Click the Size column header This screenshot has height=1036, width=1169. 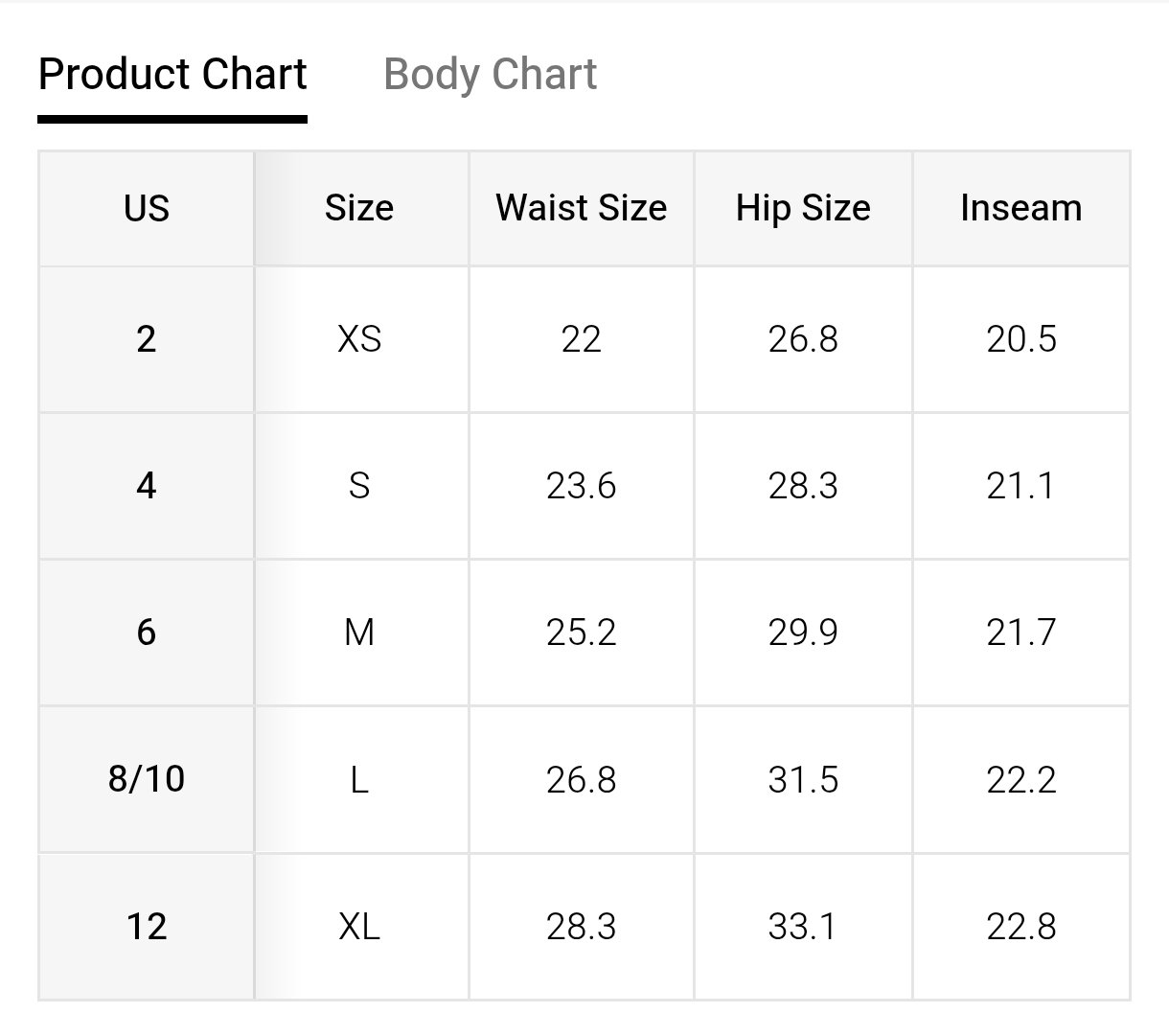coord(359,208)
